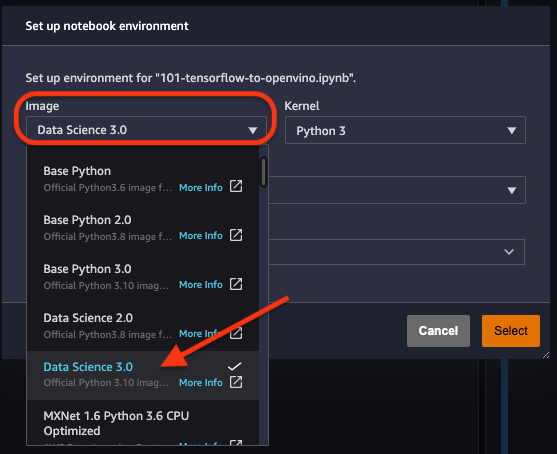Open More Info link for Base Python 2.0
Screen dimensions: 557x454
201,236
